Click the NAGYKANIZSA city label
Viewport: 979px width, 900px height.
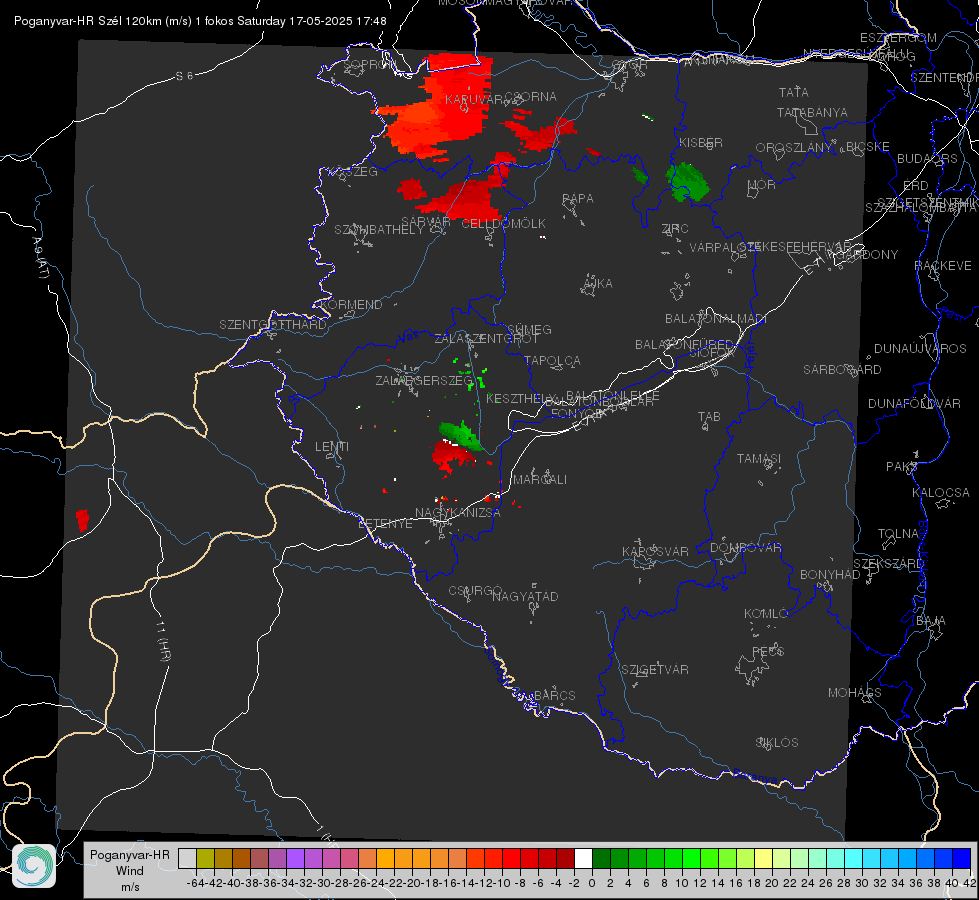pos(458,513)
